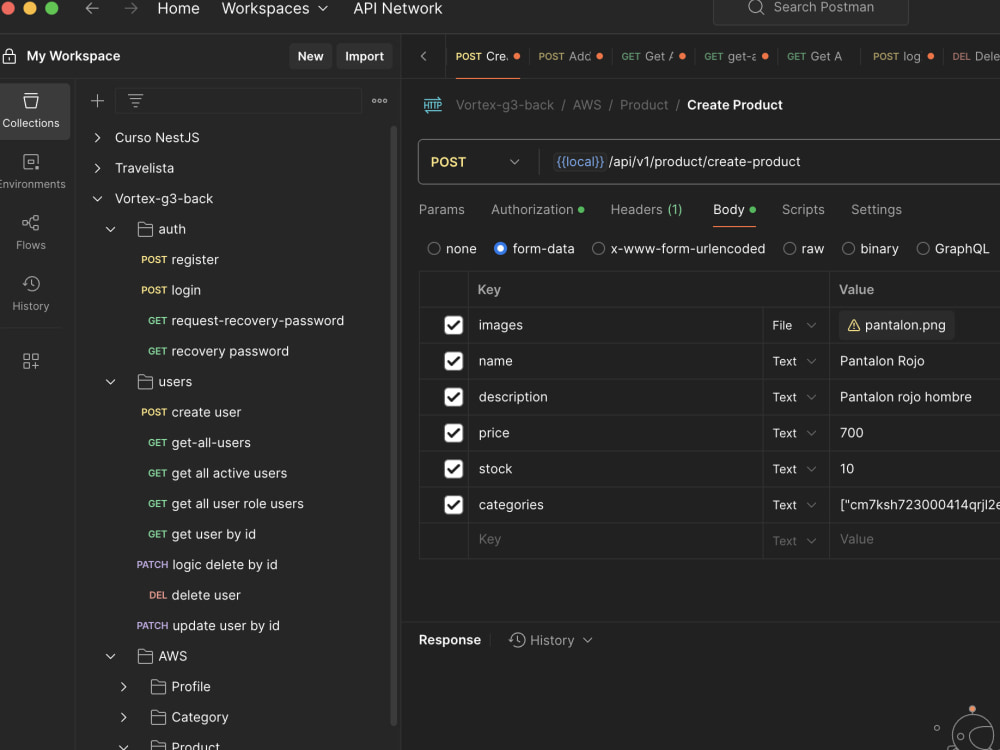
Task: Expand the Travelista collection
Action: [x=98, y=168]
